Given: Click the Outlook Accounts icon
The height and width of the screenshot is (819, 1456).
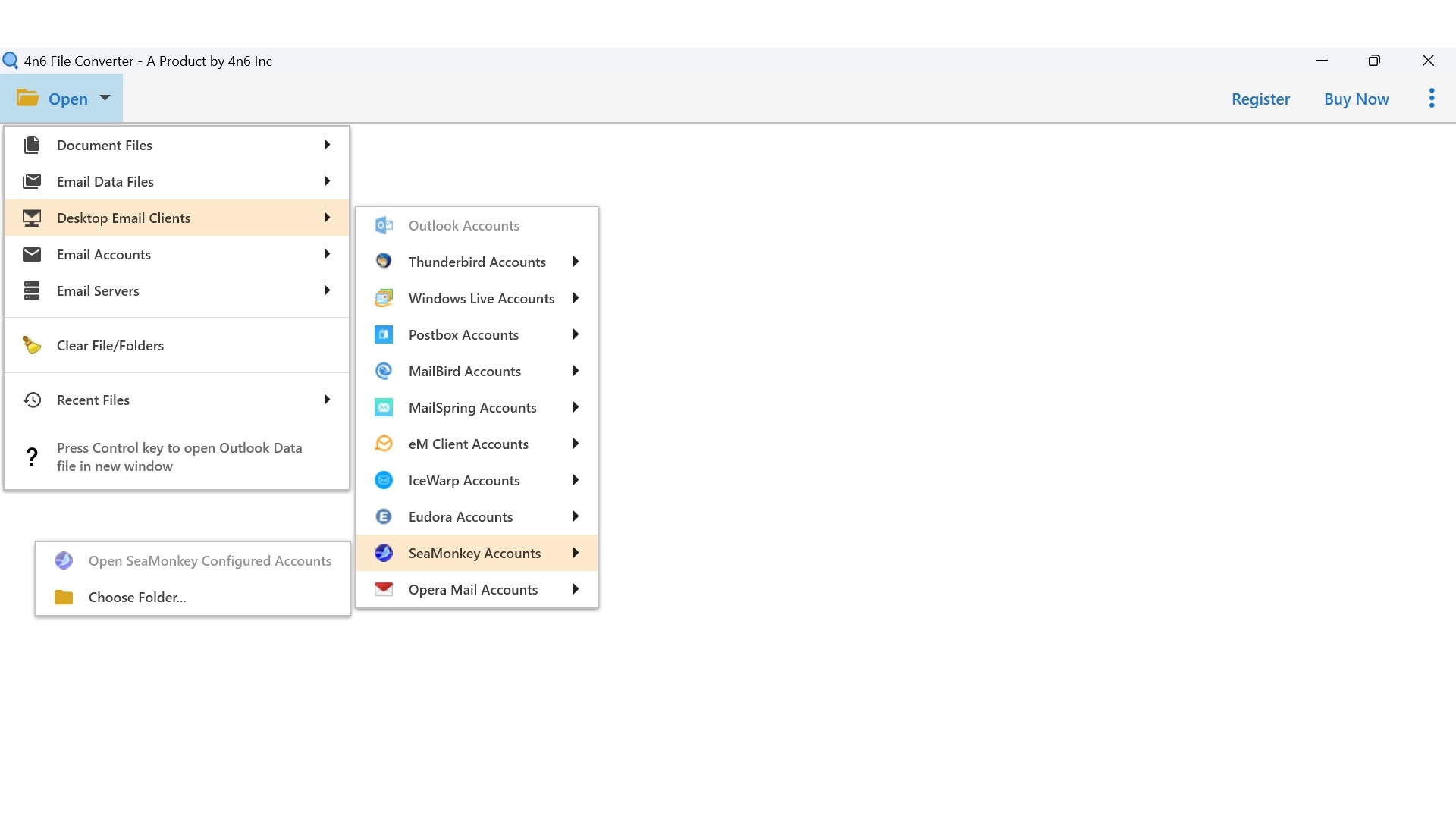Looking at the screenshot, I should coord(384,225).
